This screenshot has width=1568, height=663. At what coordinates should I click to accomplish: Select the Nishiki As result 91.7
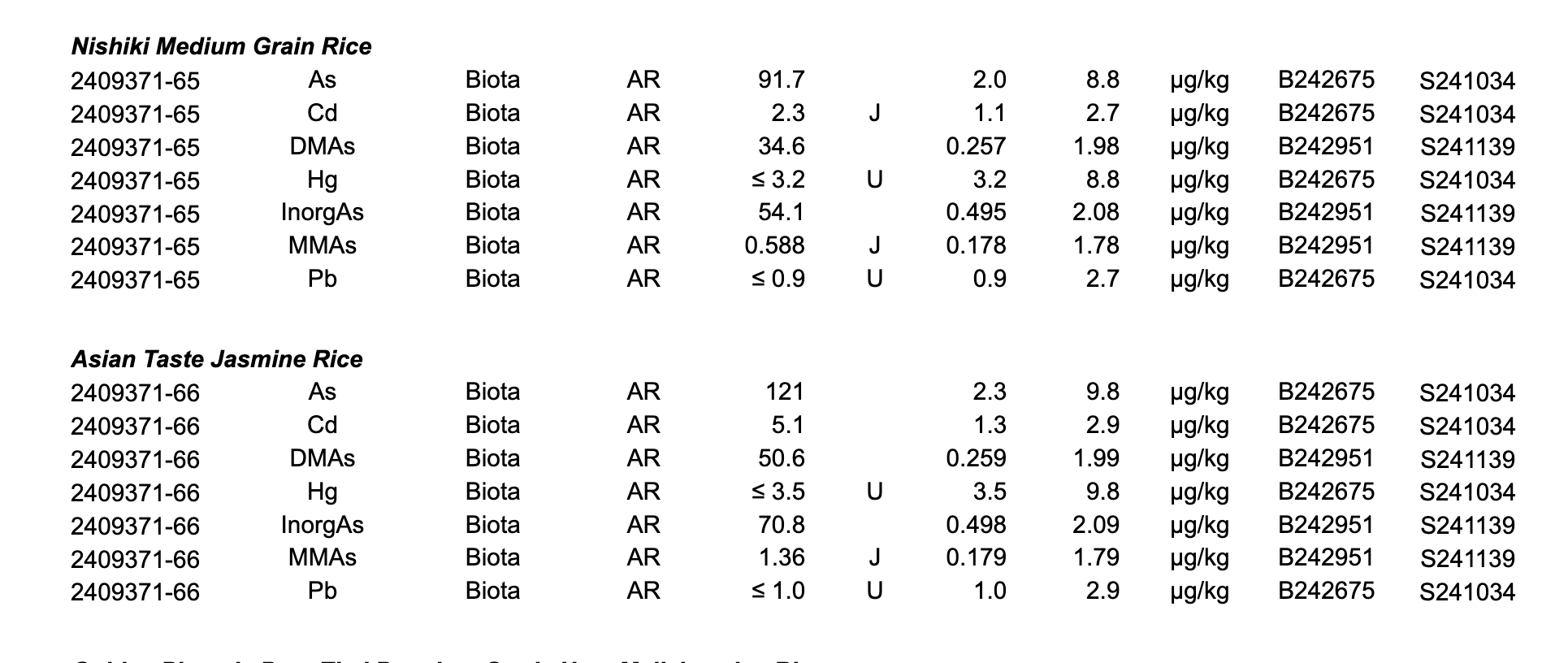[781, 80]
